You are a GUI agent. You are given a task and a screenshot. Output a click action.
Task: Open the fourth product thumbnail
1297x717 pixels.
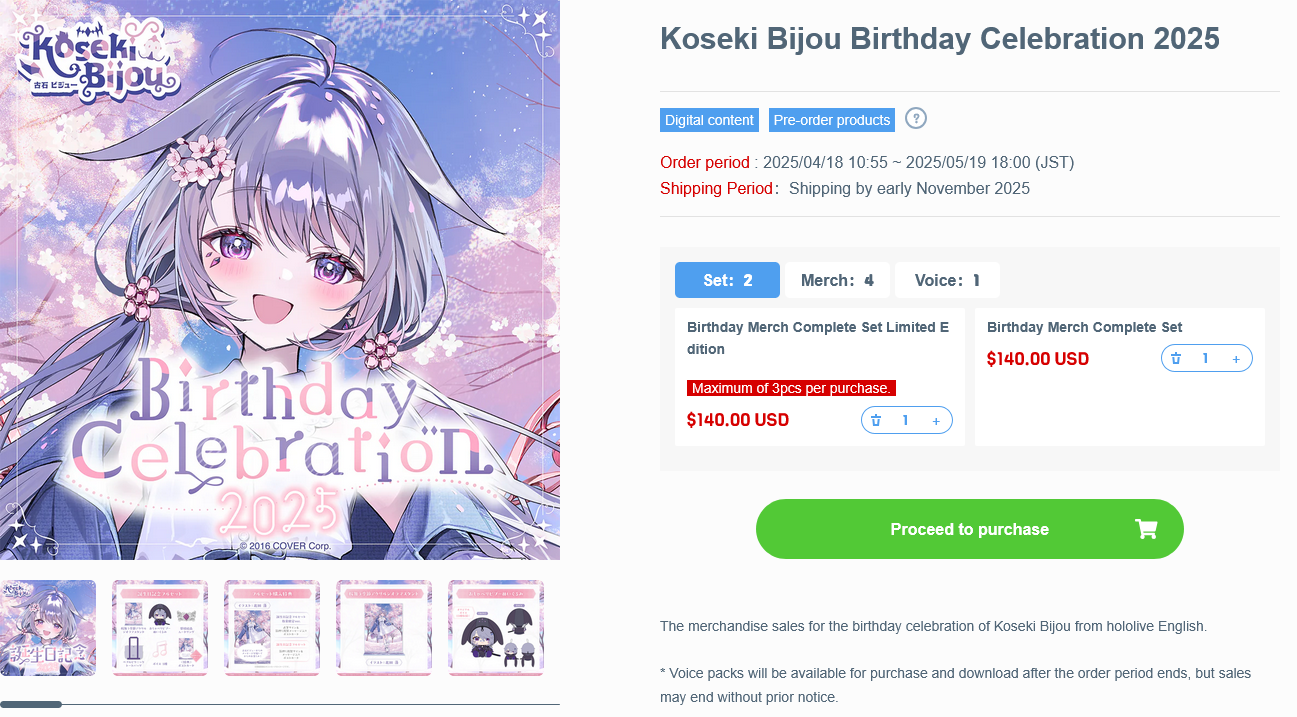(384, 628)
